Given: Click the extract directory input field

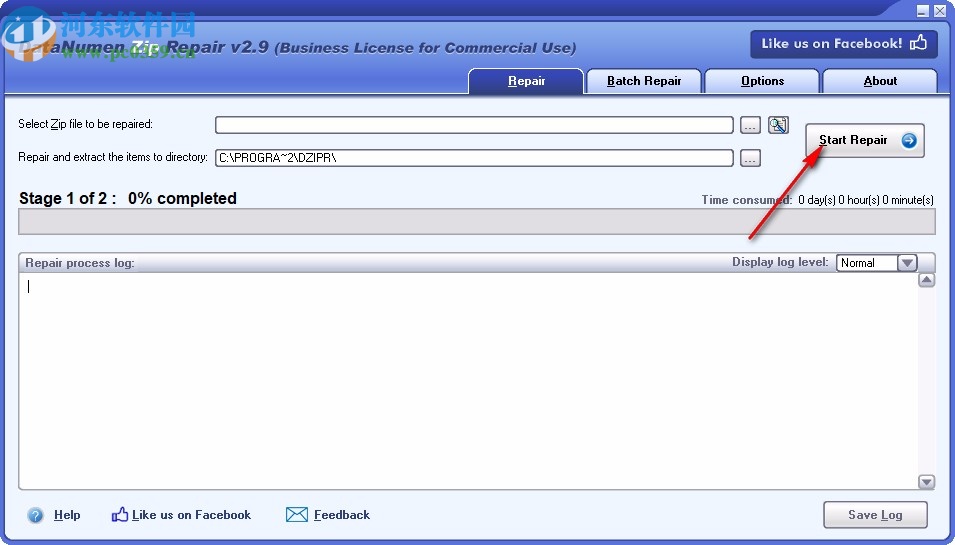Looking at the screenshot, I should [x=474, y=158].
